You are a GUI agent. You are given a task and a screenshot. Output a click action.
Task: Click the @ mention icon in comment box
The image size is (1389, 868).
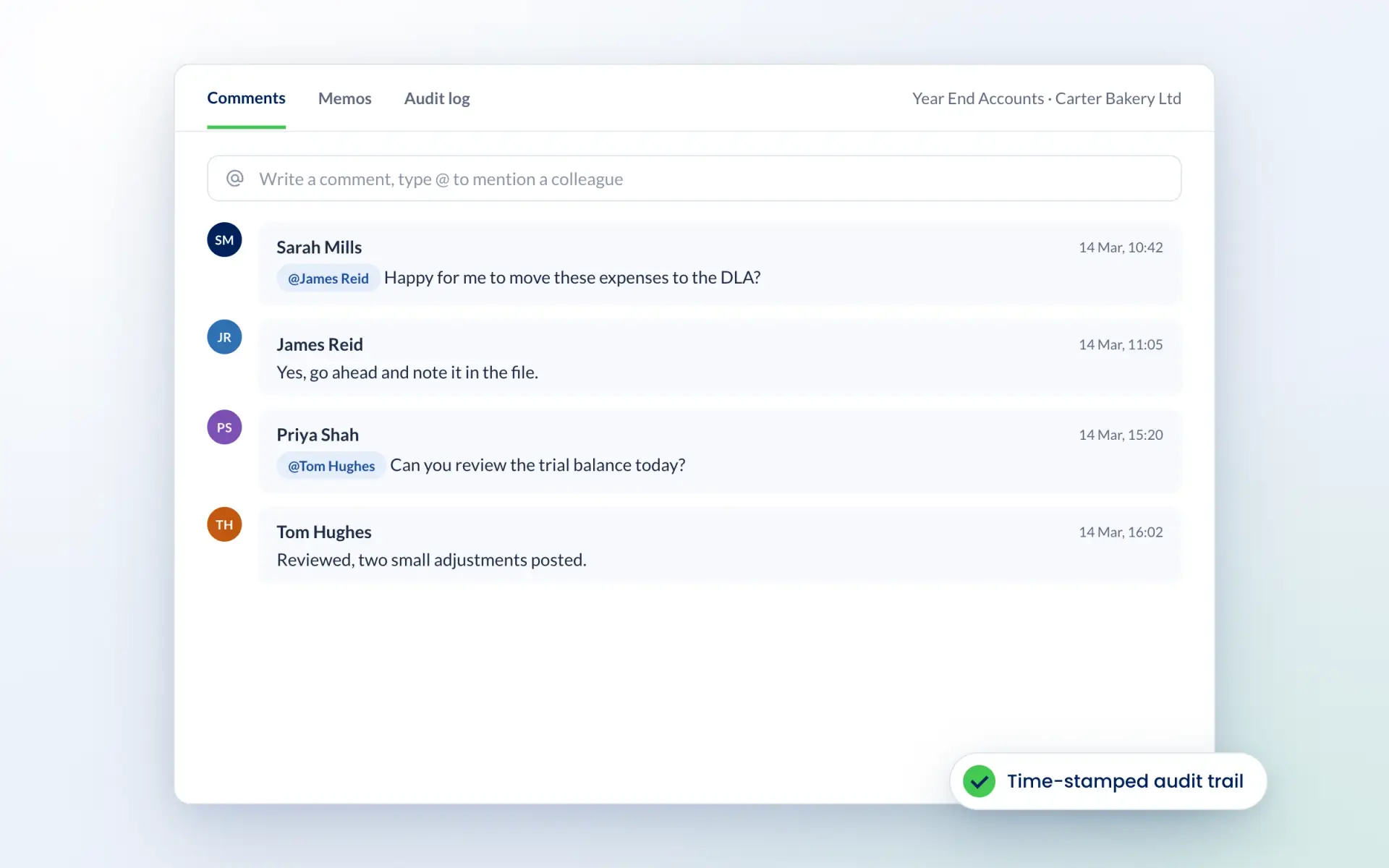click(x=235, y=178)
